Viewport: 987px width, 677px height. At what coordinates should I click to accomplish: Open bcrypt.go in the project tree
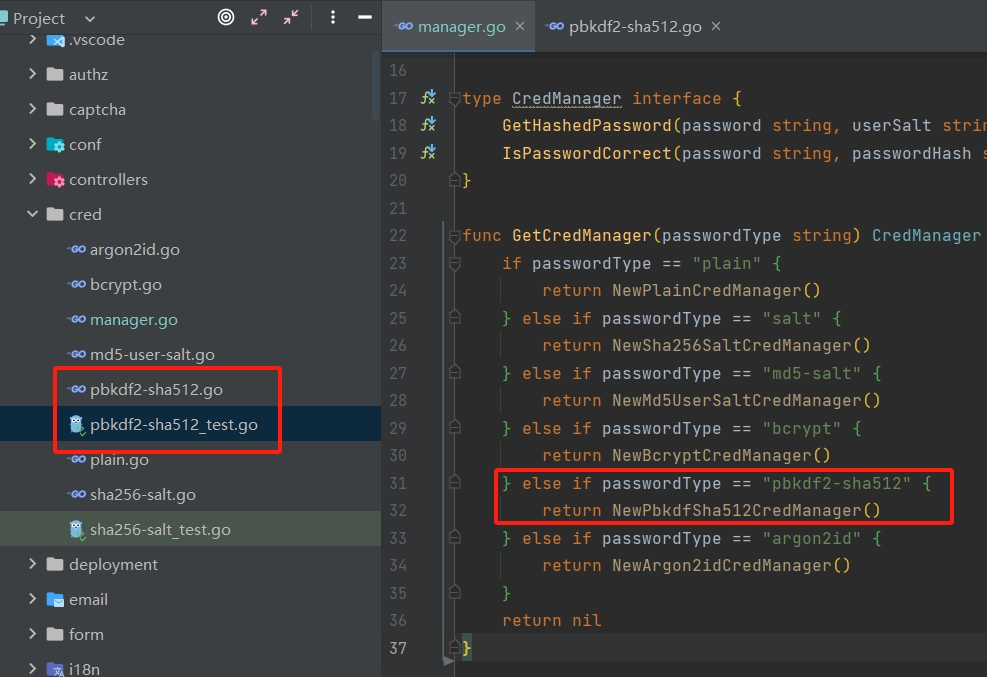point(126,284)
